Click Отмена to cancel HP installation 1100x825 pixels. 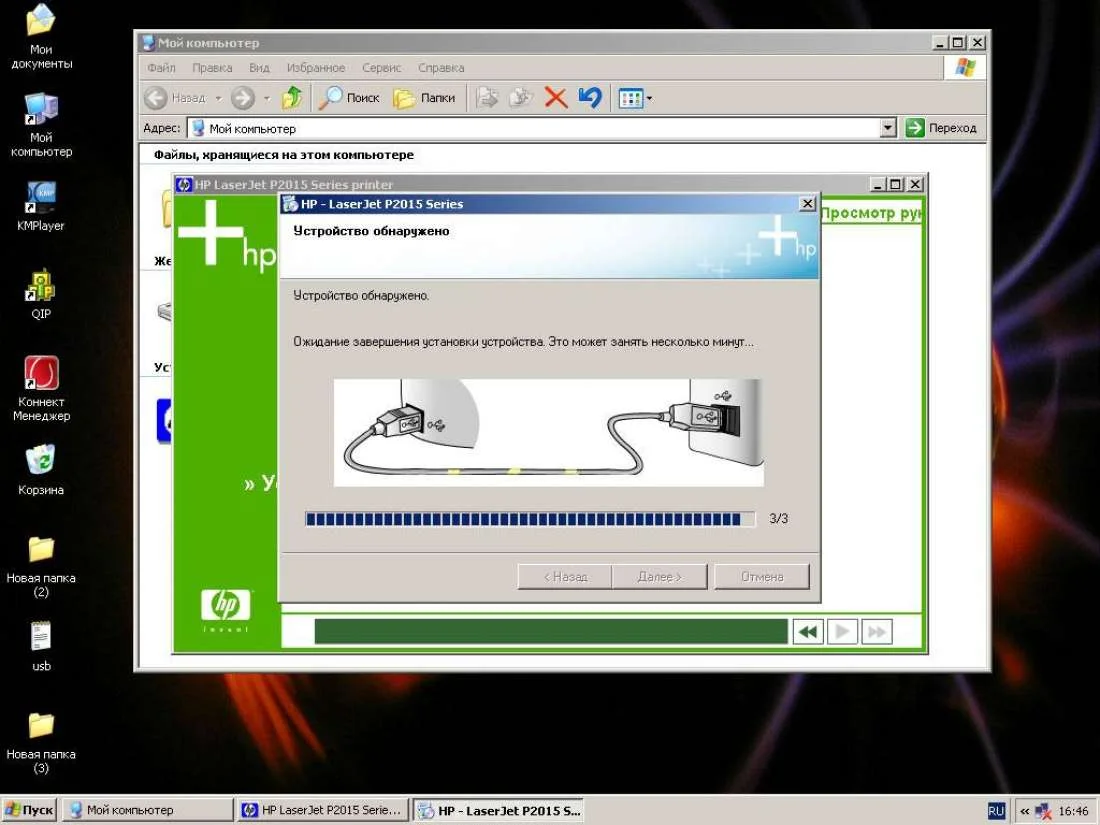(762, 577)
